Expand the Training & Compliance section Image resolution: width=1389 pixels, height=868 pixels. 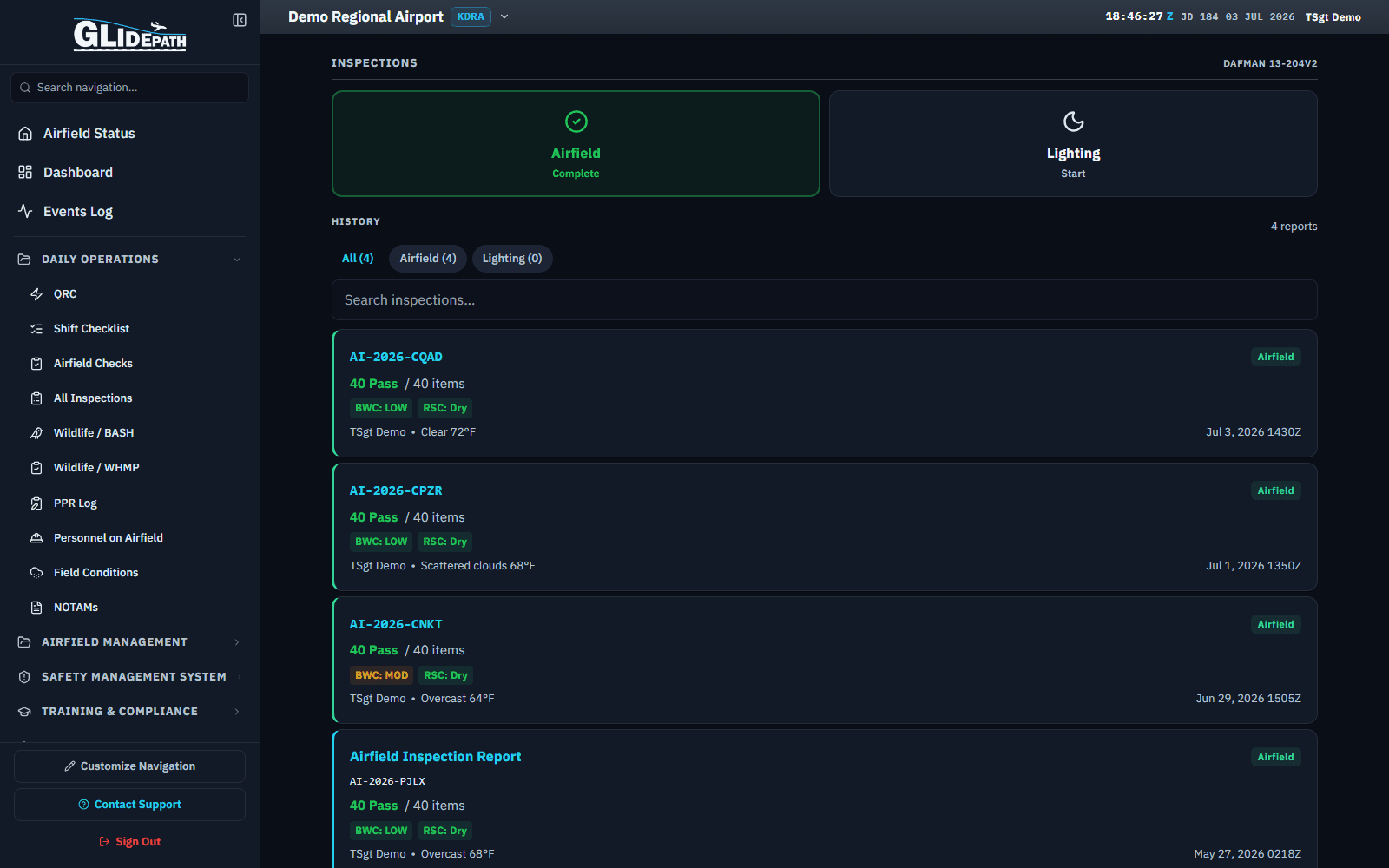[237, 712]
